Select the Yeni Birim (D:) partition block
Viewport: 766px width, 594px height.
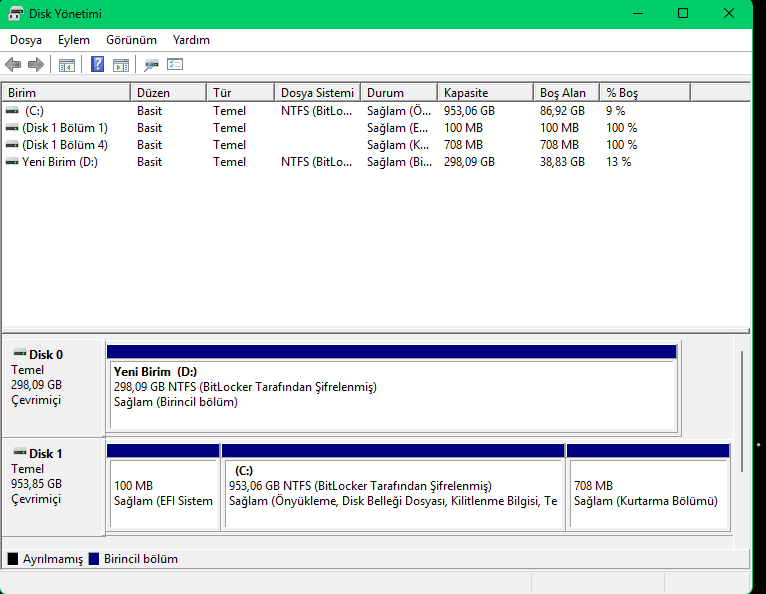[x=392, y=388]
